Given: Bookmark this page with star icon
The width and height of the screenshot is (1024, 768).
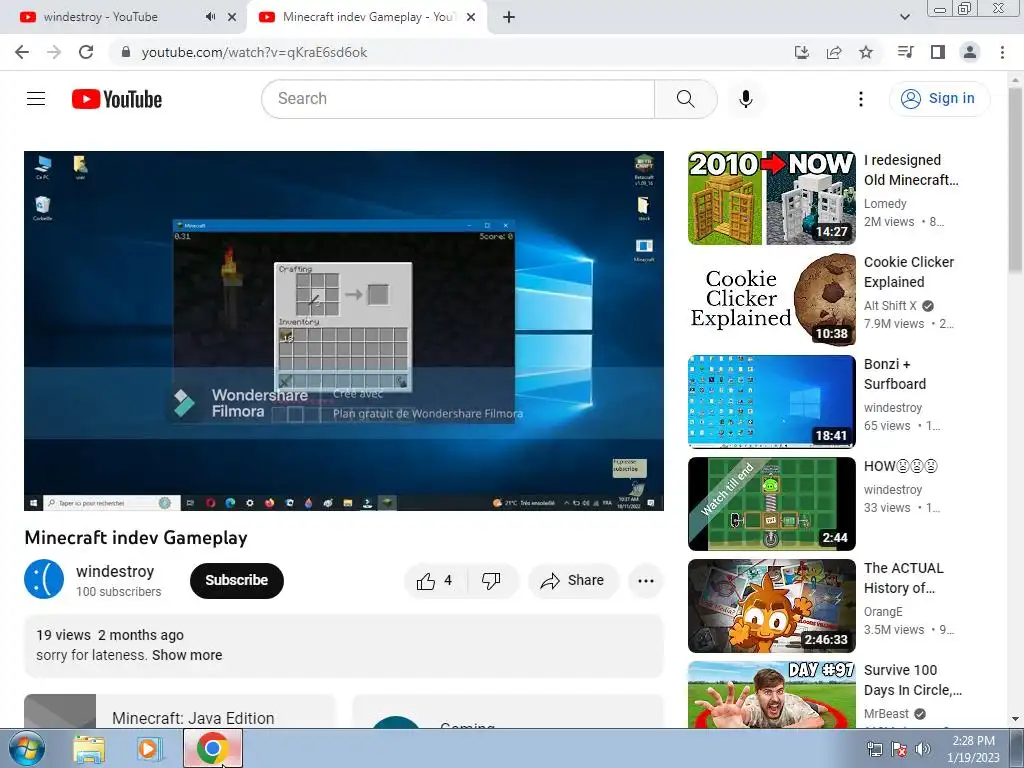Looking at the screenshot, I should [x=866, y=52].
